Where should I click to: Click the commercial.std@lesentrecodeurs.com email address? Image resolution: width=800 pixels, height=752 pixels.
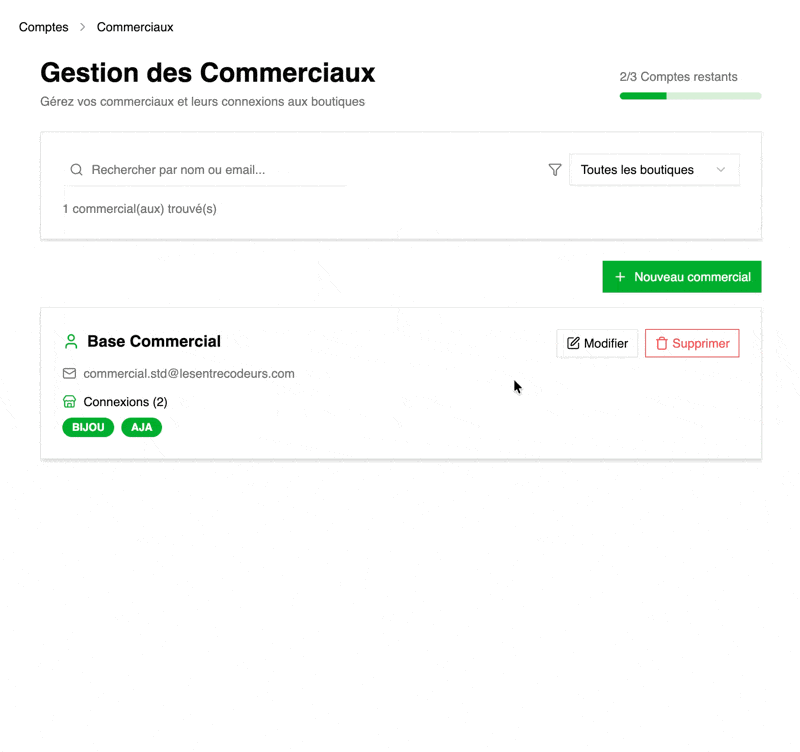(x=189, y=374)
